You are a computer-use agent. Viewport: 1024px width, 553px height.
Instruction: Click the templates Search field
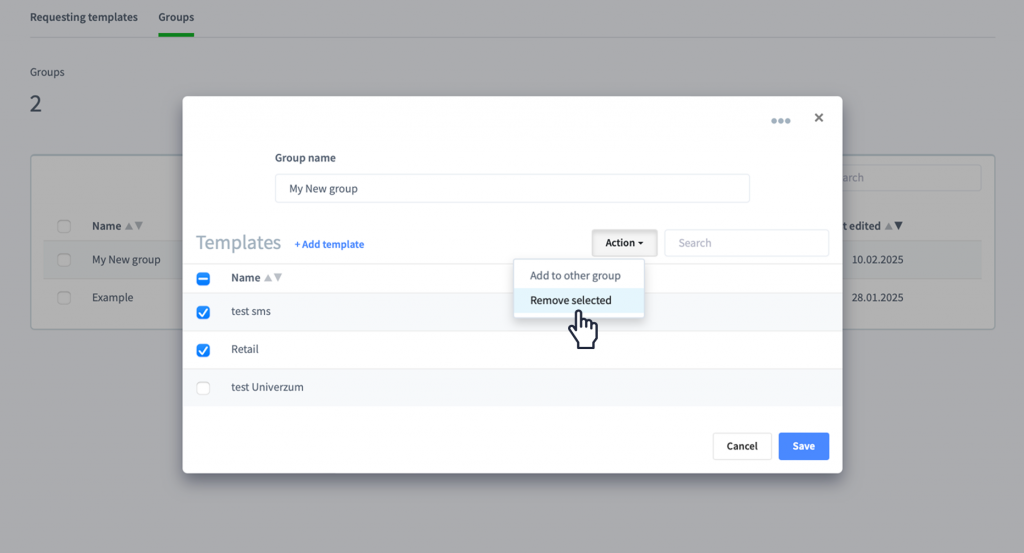(x=746, y=243)
